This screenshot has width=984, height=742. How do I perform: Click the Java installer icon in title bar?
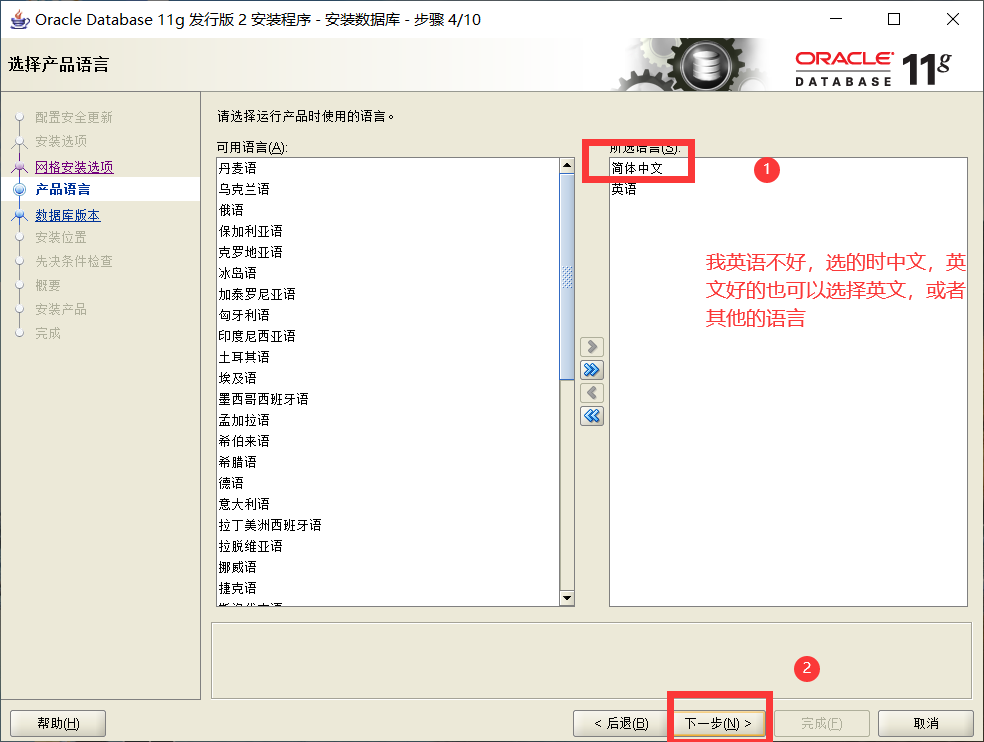pos(19,19)
